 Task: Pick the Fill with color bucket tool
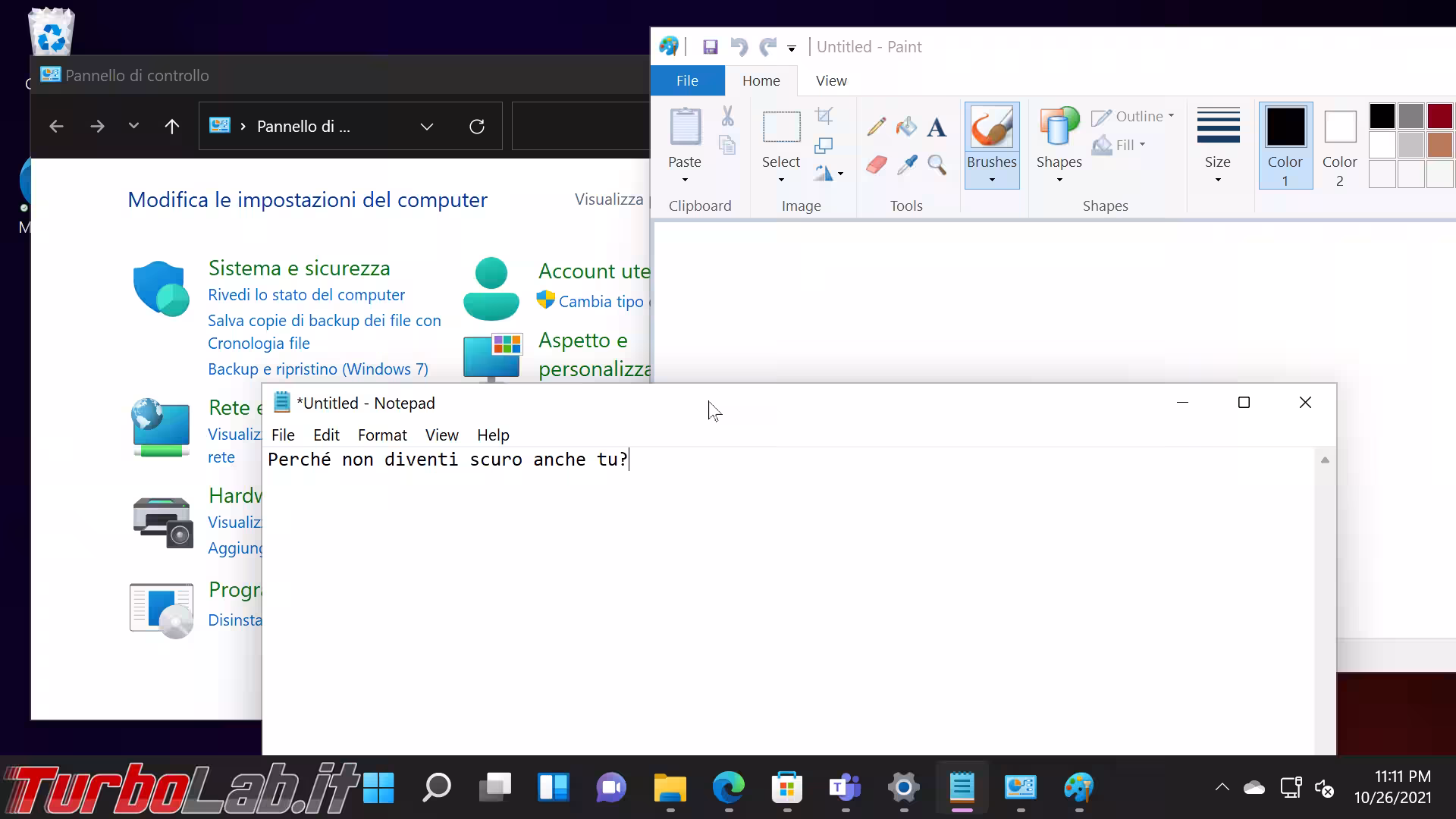906,127
